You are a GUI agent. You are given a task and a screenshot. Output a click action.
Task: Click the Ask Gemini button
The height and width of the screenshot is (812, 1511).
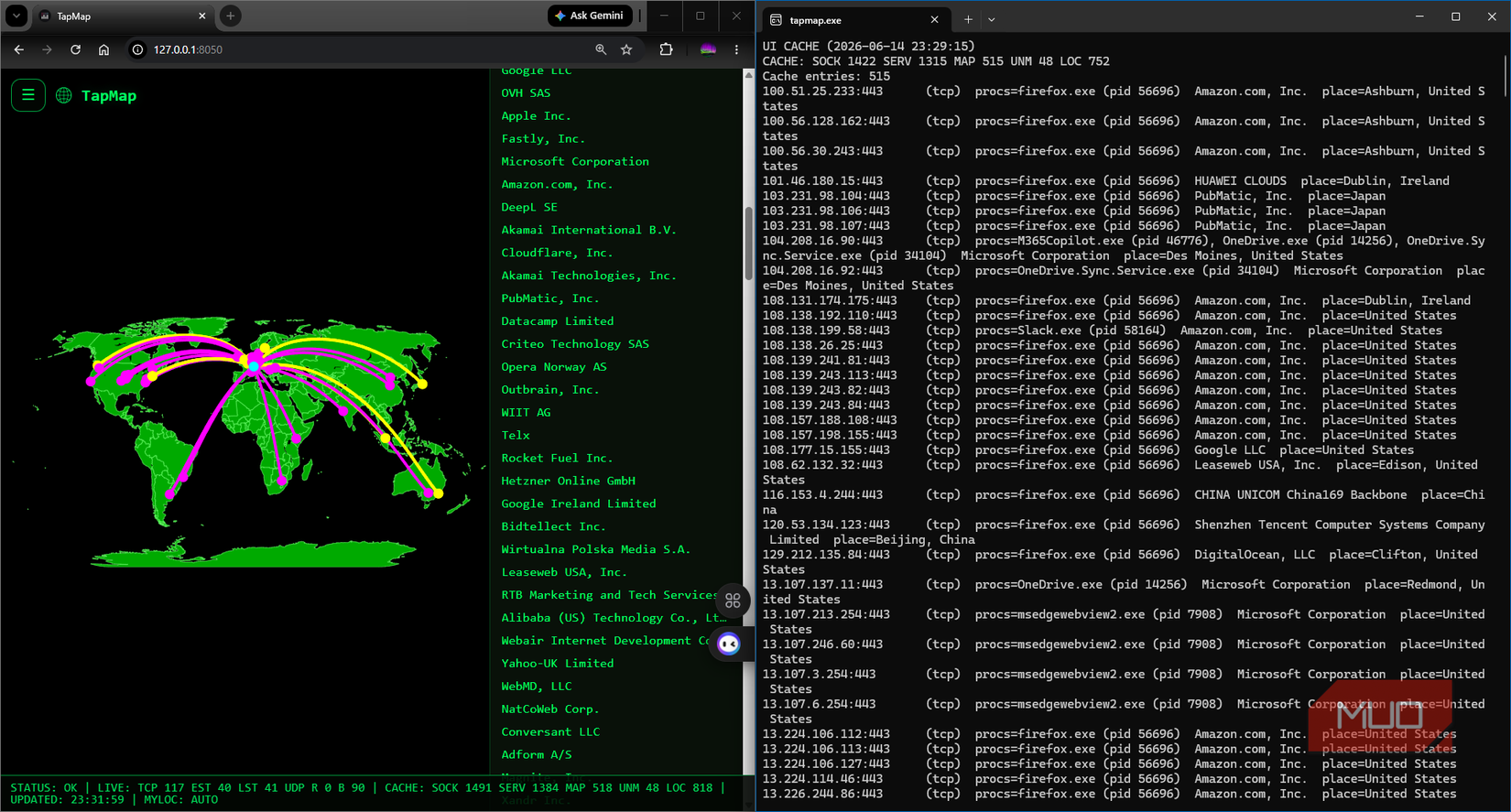(x=590, y=16)
